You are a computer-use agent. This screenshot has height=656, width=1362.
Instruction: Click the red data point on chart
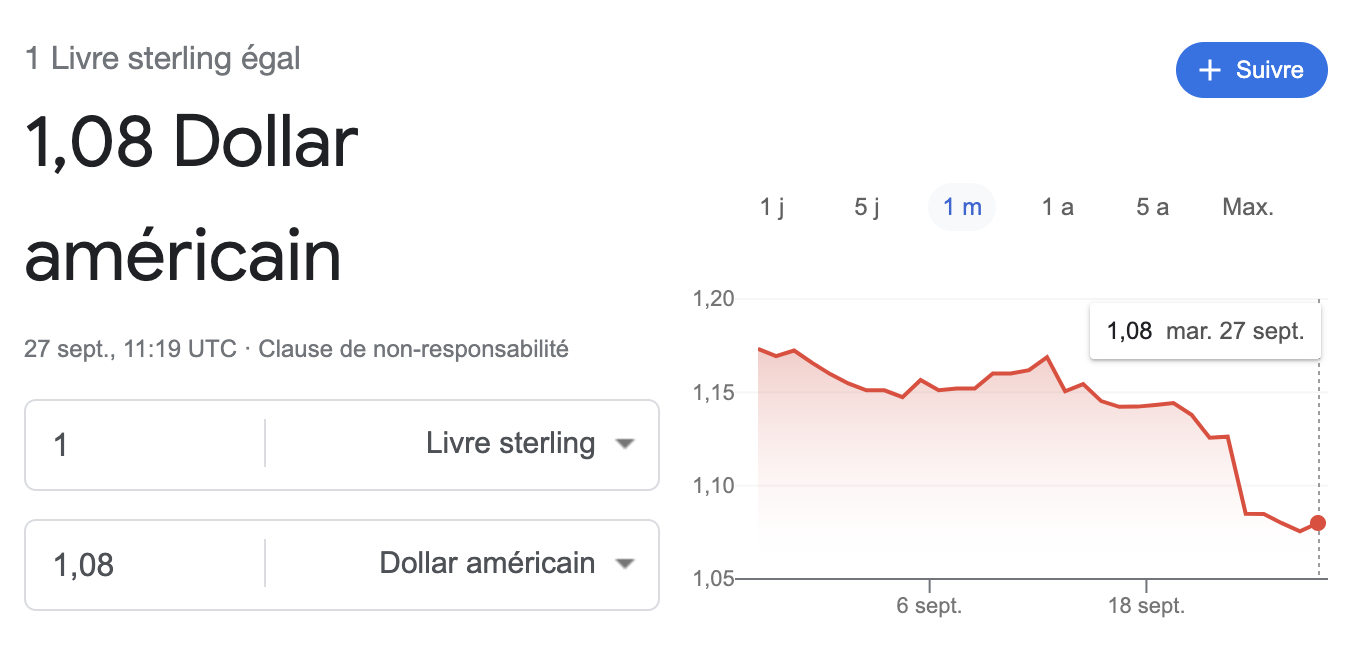coord(1318,523)
